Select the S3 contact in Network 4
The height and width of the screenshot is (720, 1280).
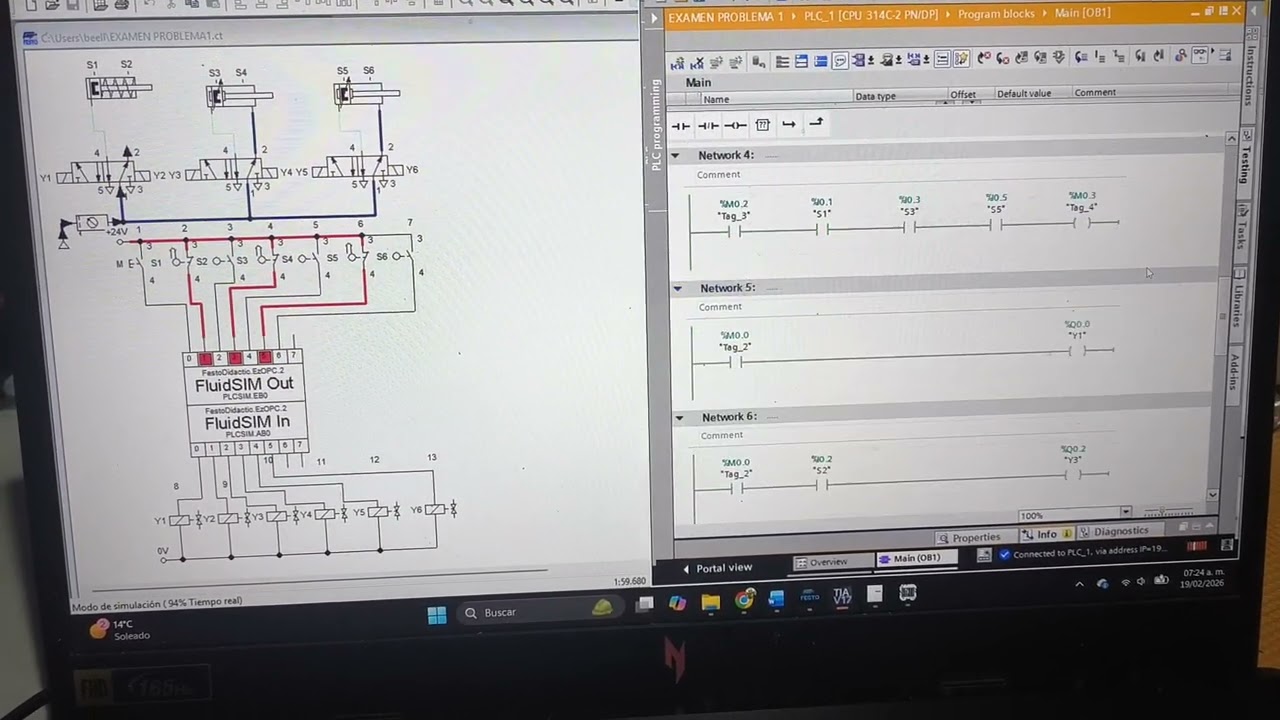909,227
